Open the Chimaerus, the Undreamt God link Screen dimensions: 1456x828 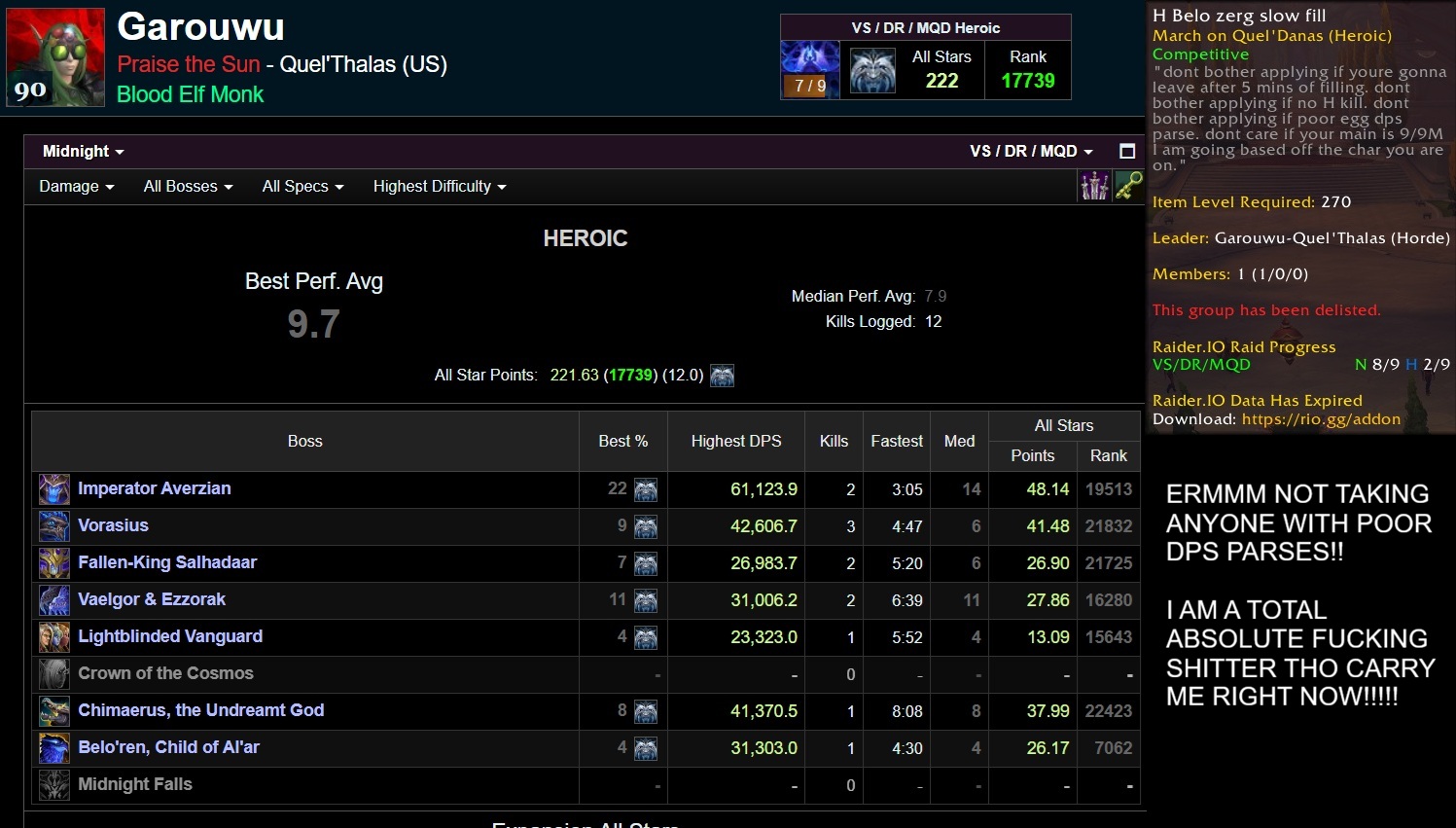[201, 710]
